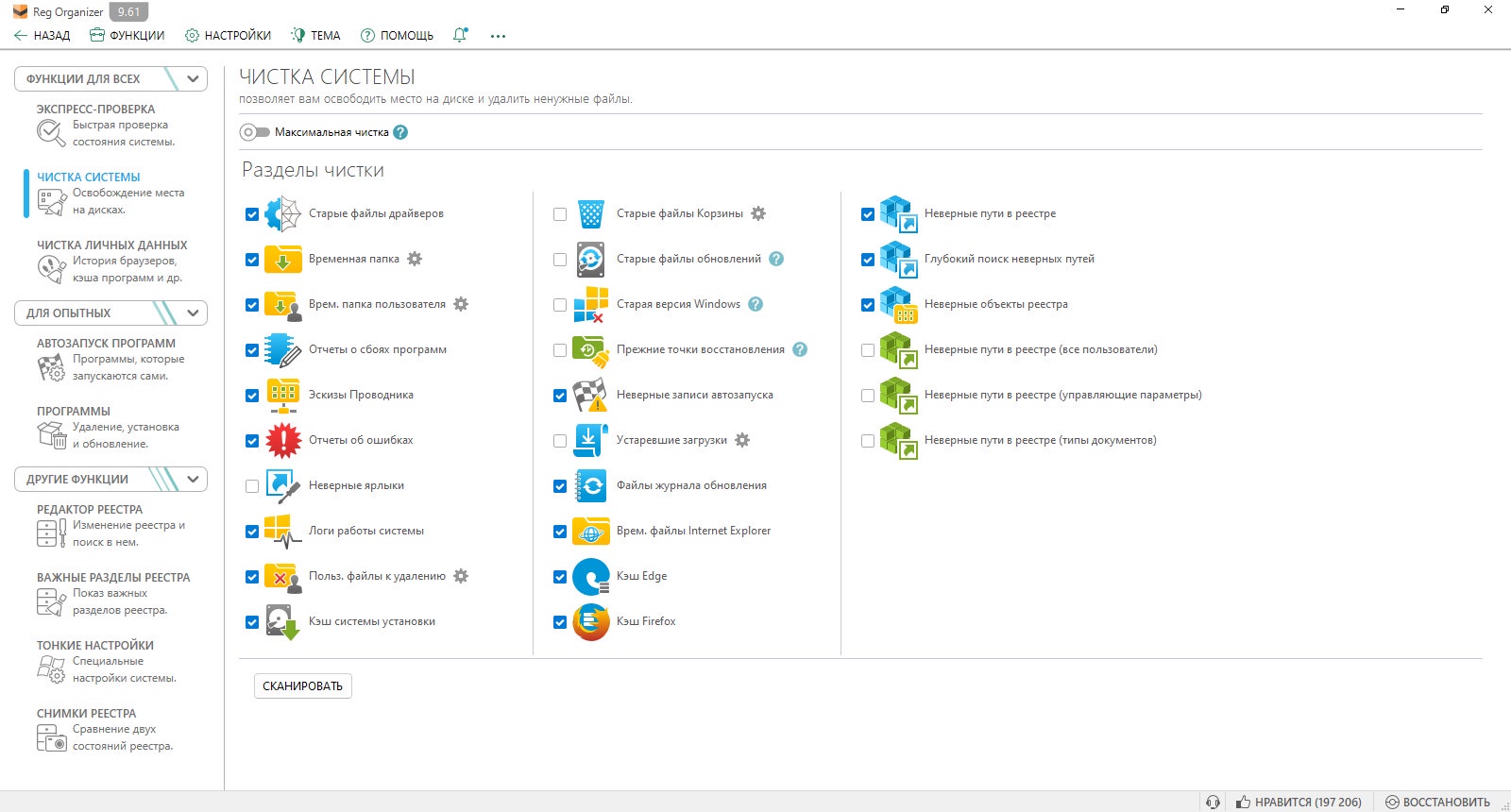Image resolution: width=1511 pixels, height=812 pixels.
Task: Open СНИМКИ РЕЕСТРА section
Action: 105,730
